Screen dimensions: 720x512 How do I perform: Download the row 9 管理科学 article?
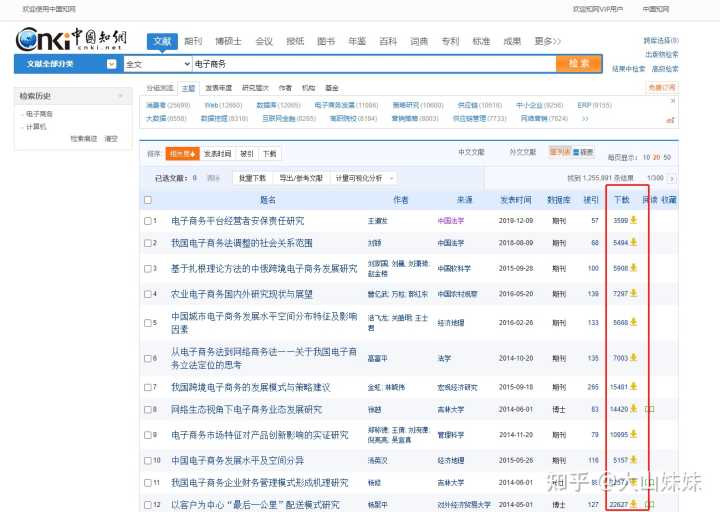pyautogui.click(x=634, y=434)
